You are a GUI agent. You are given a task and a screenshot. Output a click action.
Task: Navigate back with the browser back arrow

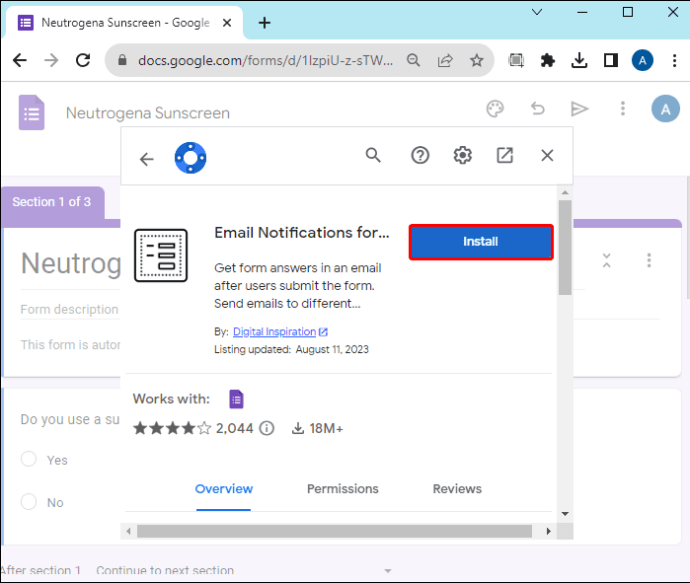pyautogui.click(x=20, y=60)
